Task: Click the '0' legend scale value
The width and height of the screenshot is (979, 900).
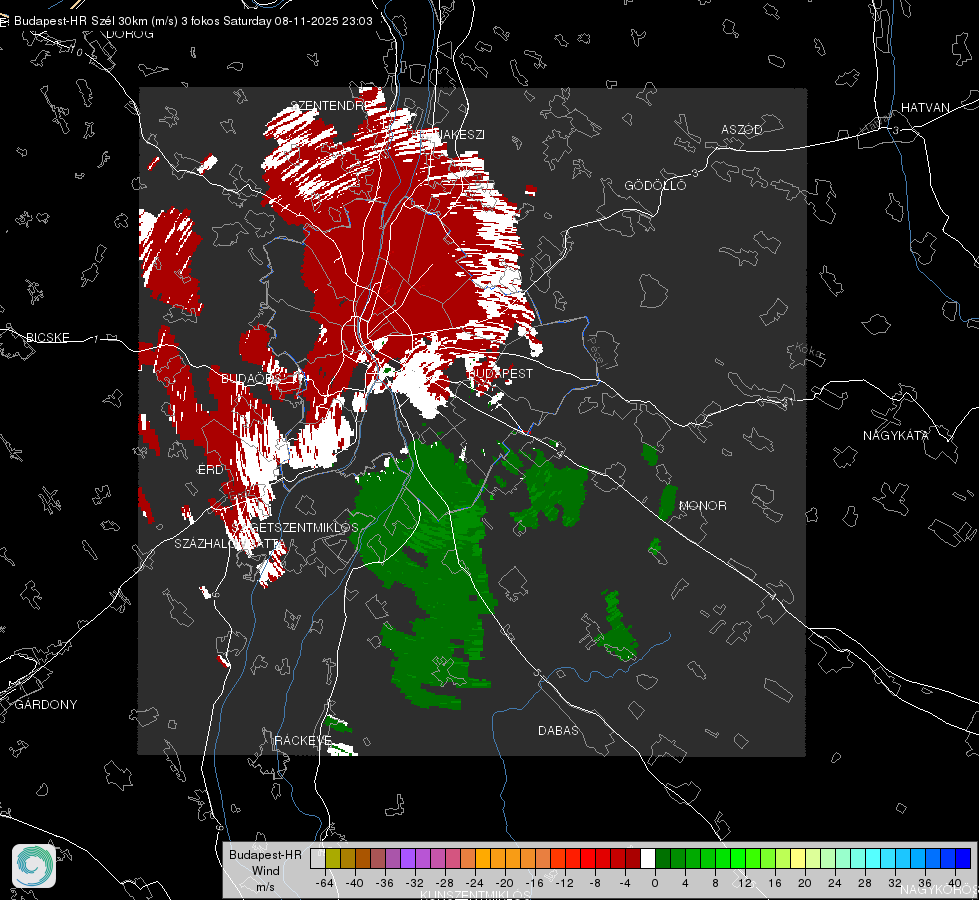Action: coord(655,883)
